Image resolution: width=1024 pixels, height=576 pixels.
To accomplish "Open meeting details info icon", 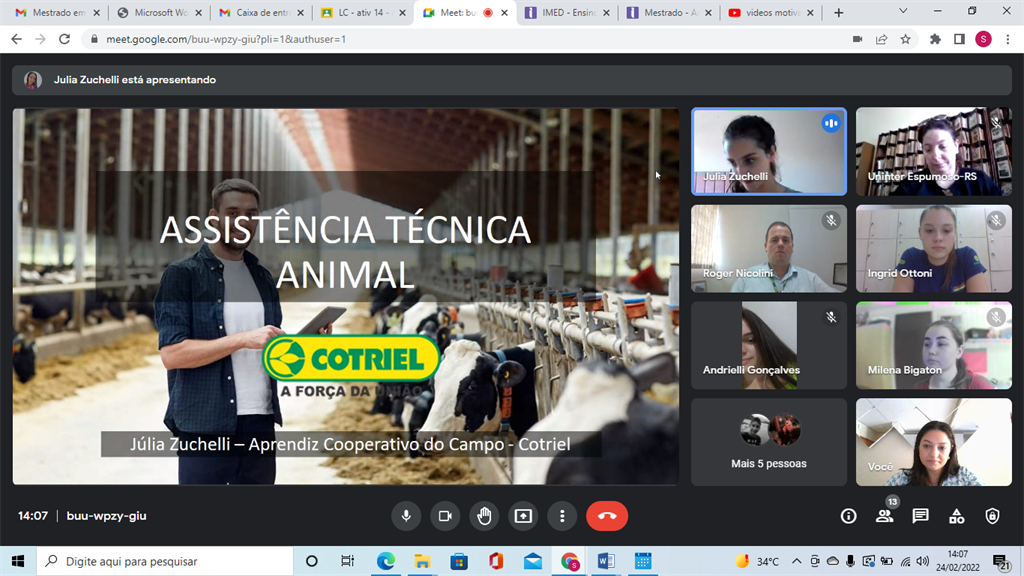I will click(x=848, y=516).
